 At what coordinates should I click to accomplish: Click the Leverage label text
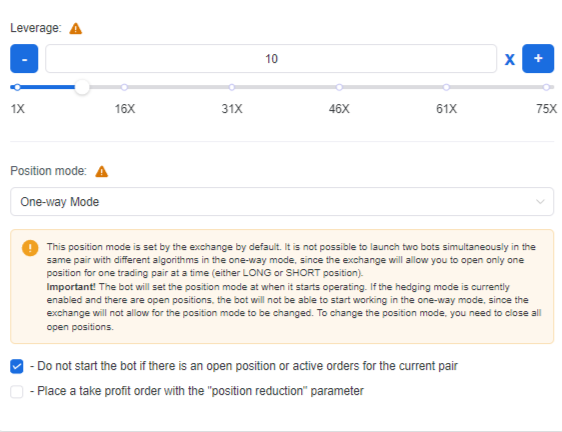(x=36, y=28)
